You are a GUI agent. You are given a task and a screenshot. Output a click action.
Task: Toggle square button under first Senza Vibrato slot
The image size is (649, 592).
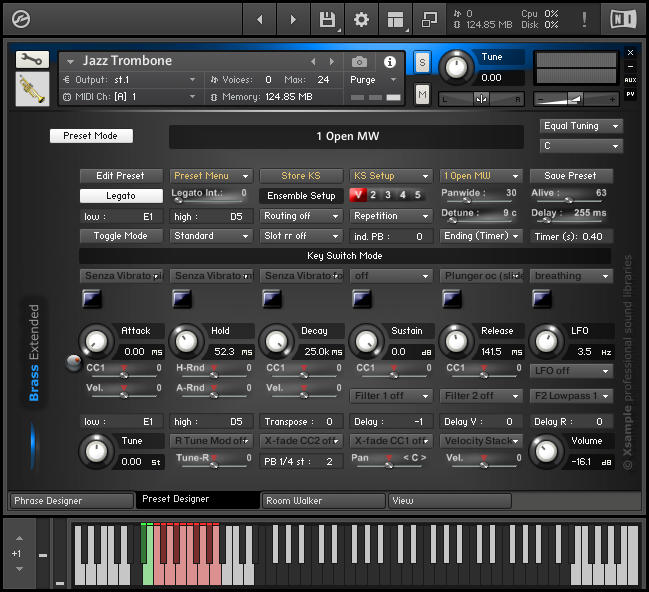coord(92,298)
